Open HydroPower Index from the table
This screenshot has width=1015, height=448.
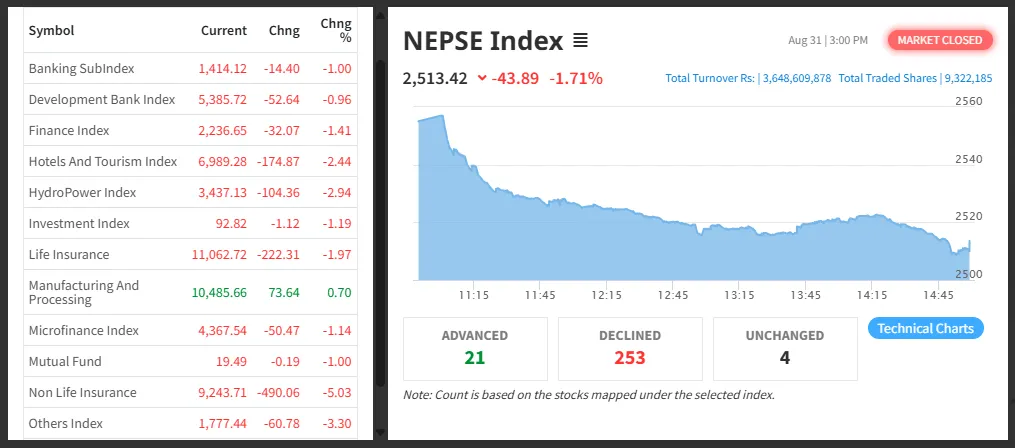point(190,193)
